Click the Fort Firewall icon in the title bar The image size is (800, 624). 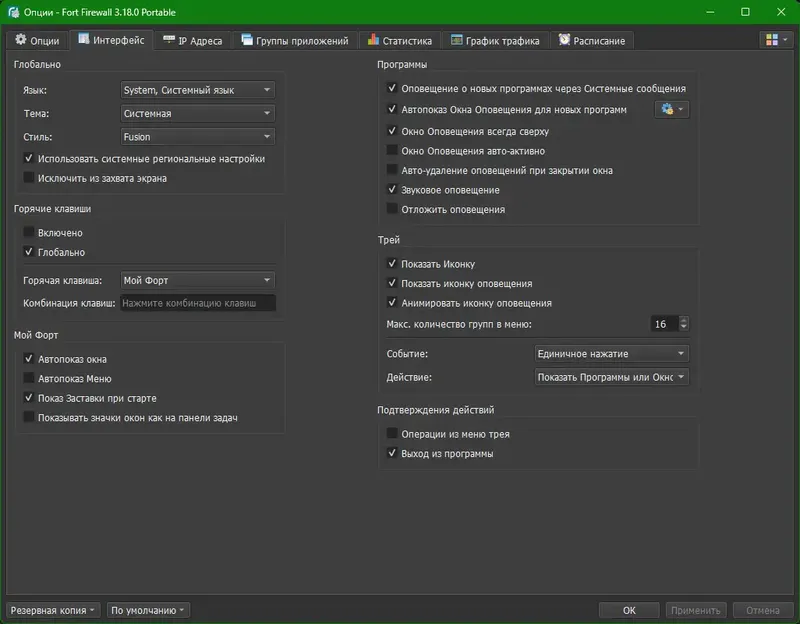pos(12,12)
